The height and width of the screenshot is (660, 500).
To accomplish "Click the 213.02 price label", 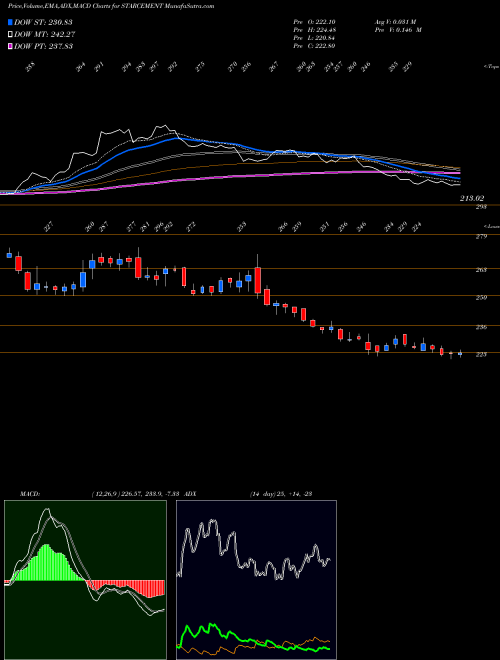I will point(472,198).
